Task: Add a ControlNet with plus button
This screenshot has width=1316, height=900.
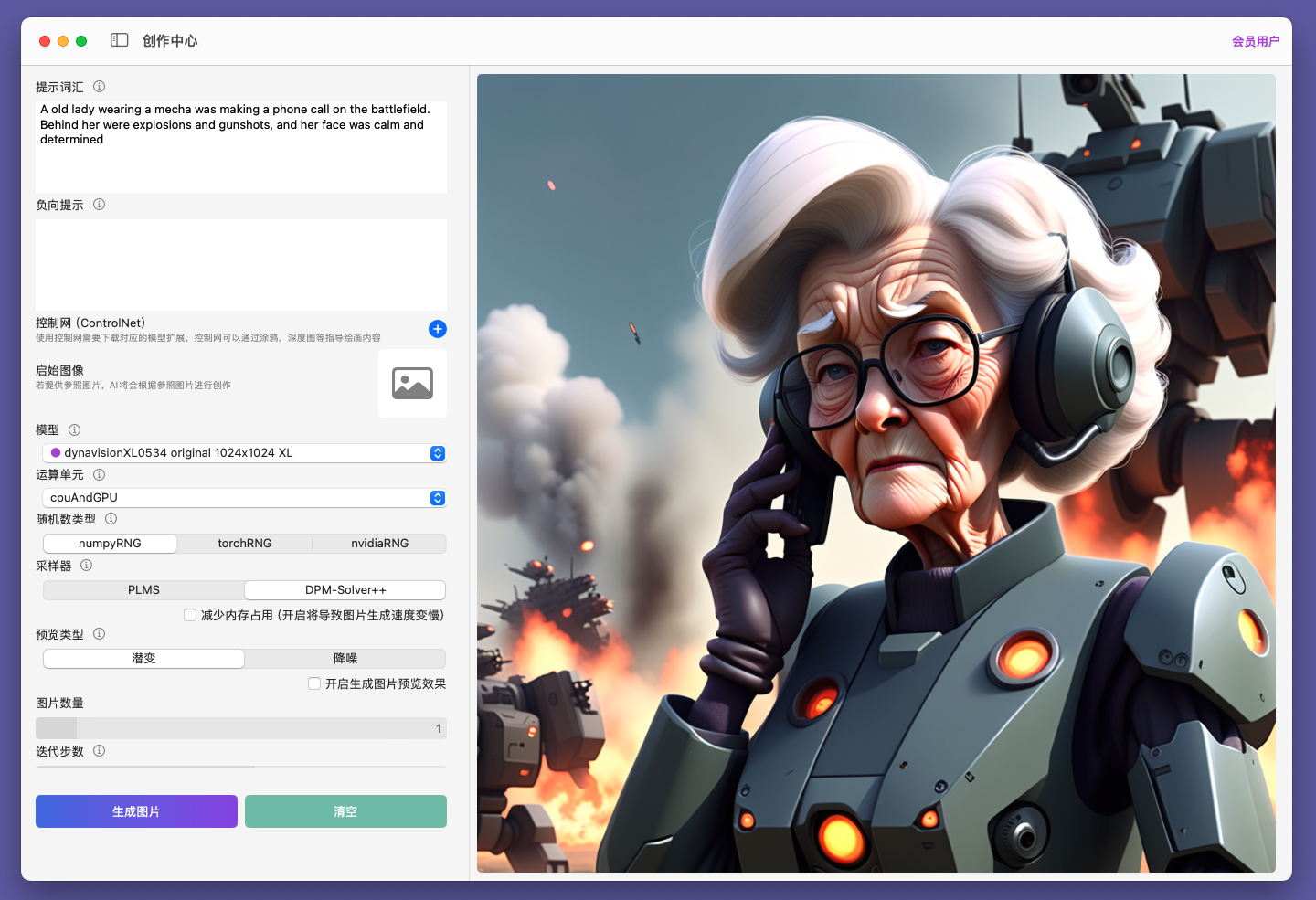Action: (x=438, y=329)
